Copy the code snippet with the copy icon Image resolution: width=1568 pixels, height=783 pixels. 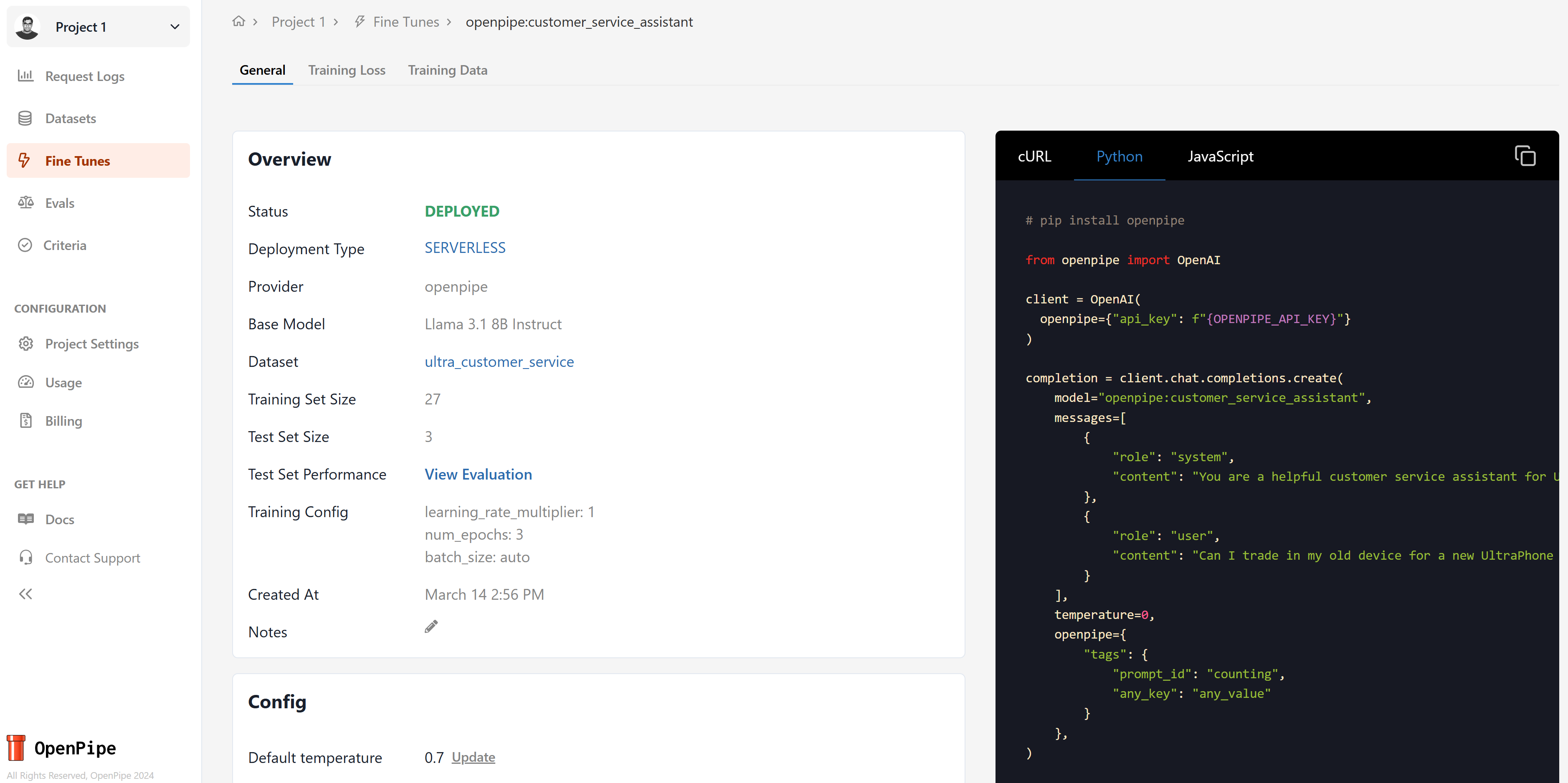[x=1525, y=155]
